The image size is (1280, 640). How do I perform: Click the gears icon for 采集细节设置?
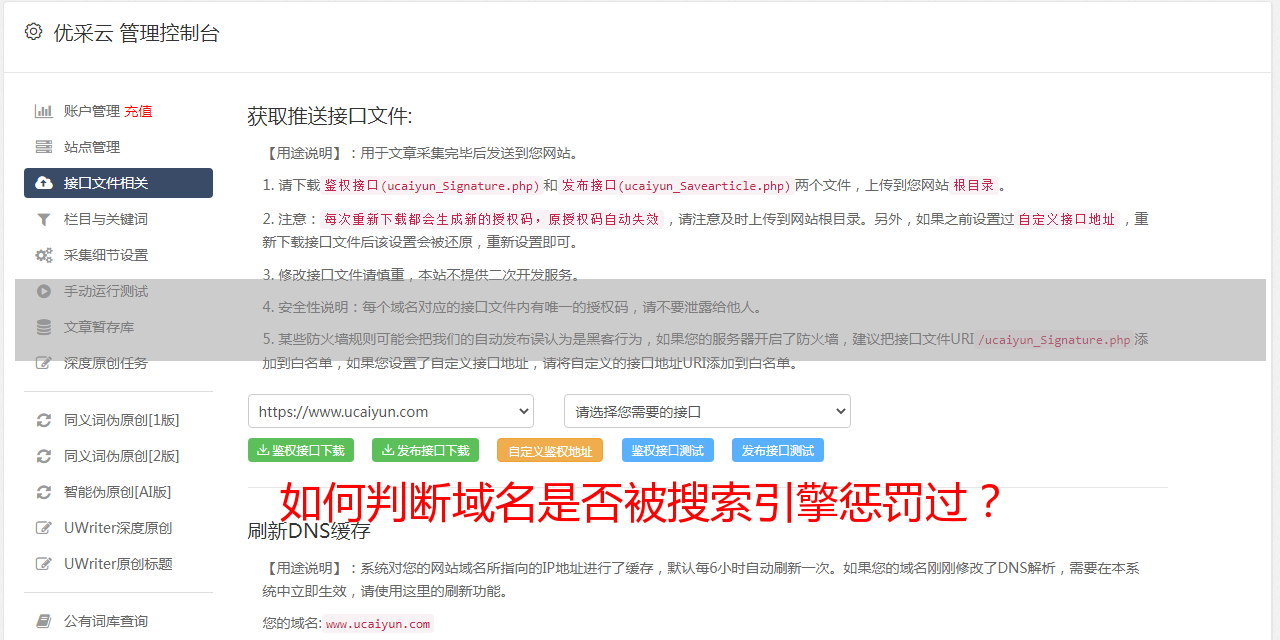pyautogui.click(x=44, y=255)
